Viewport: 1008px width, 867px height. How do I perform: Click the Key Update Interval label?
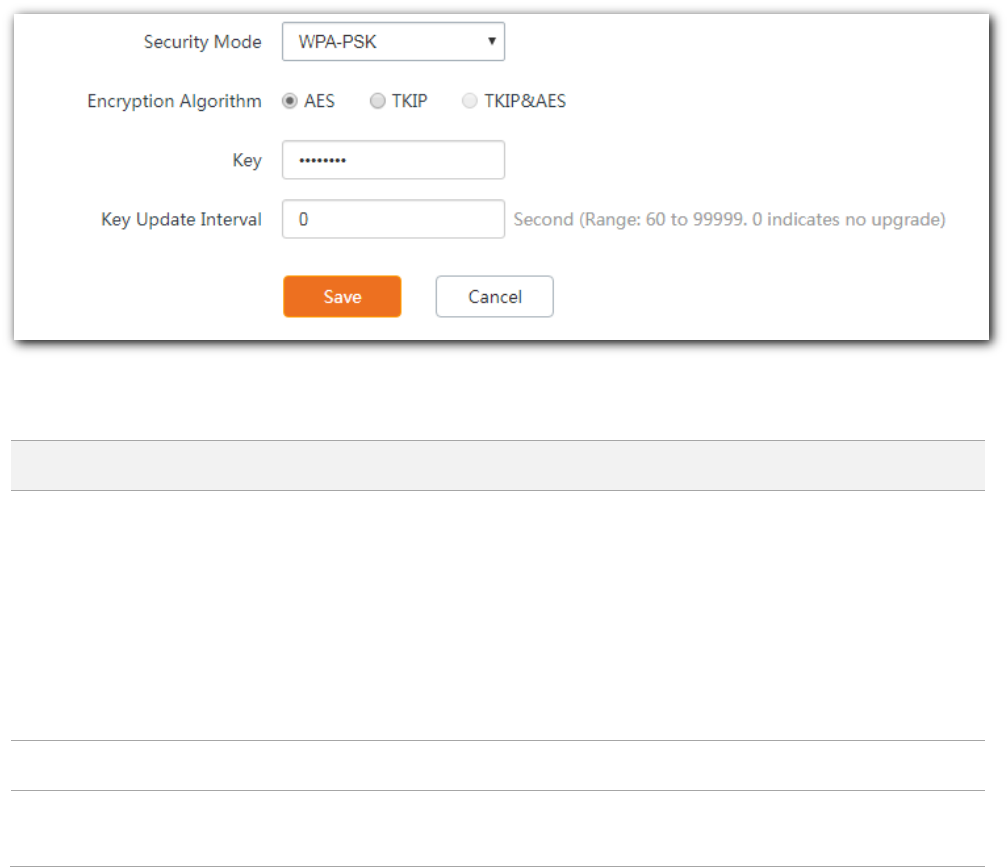click(x=181, y=220)
